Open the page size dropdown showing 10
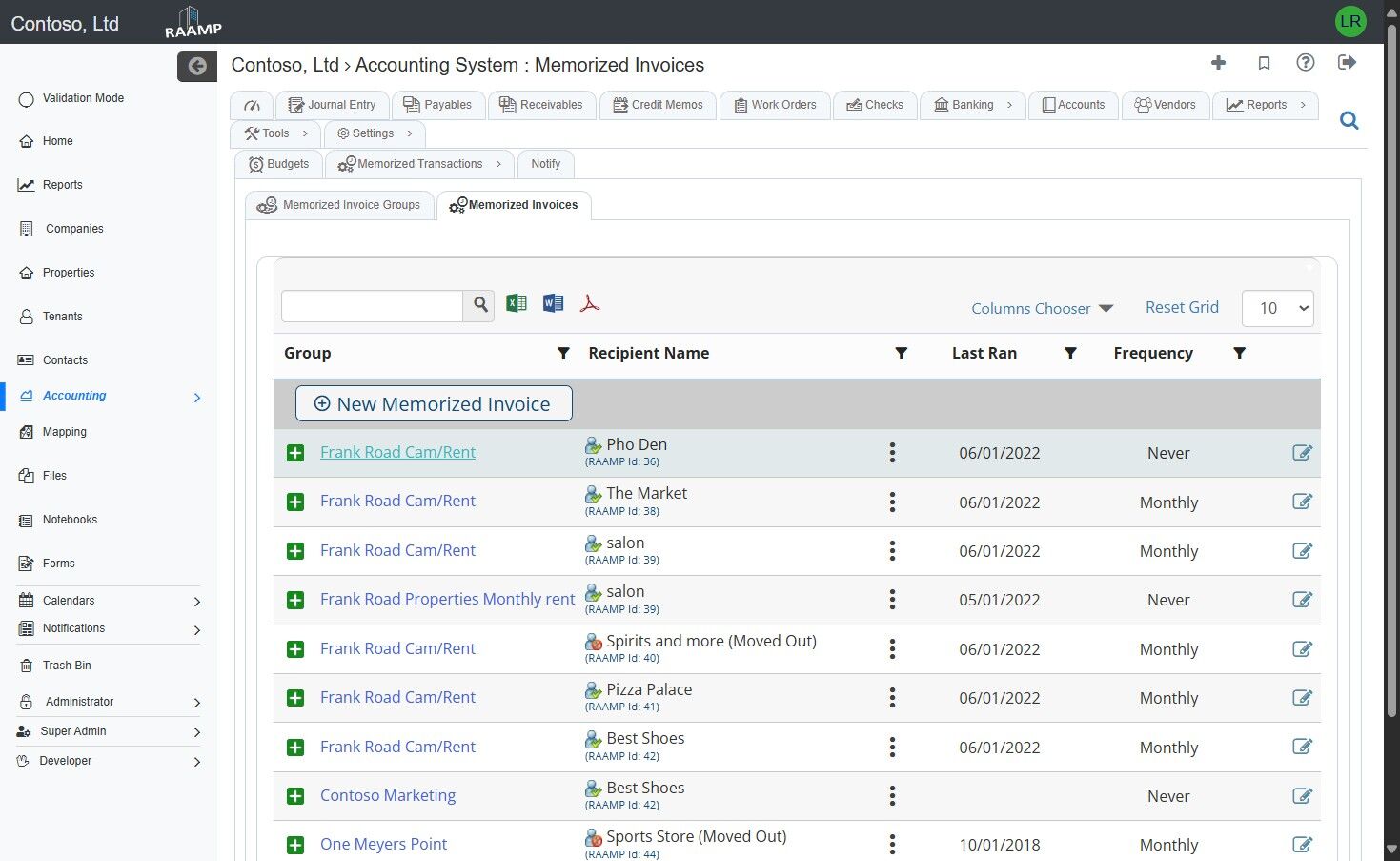This screenshot has height=861, width=1400. [1277, 308]
